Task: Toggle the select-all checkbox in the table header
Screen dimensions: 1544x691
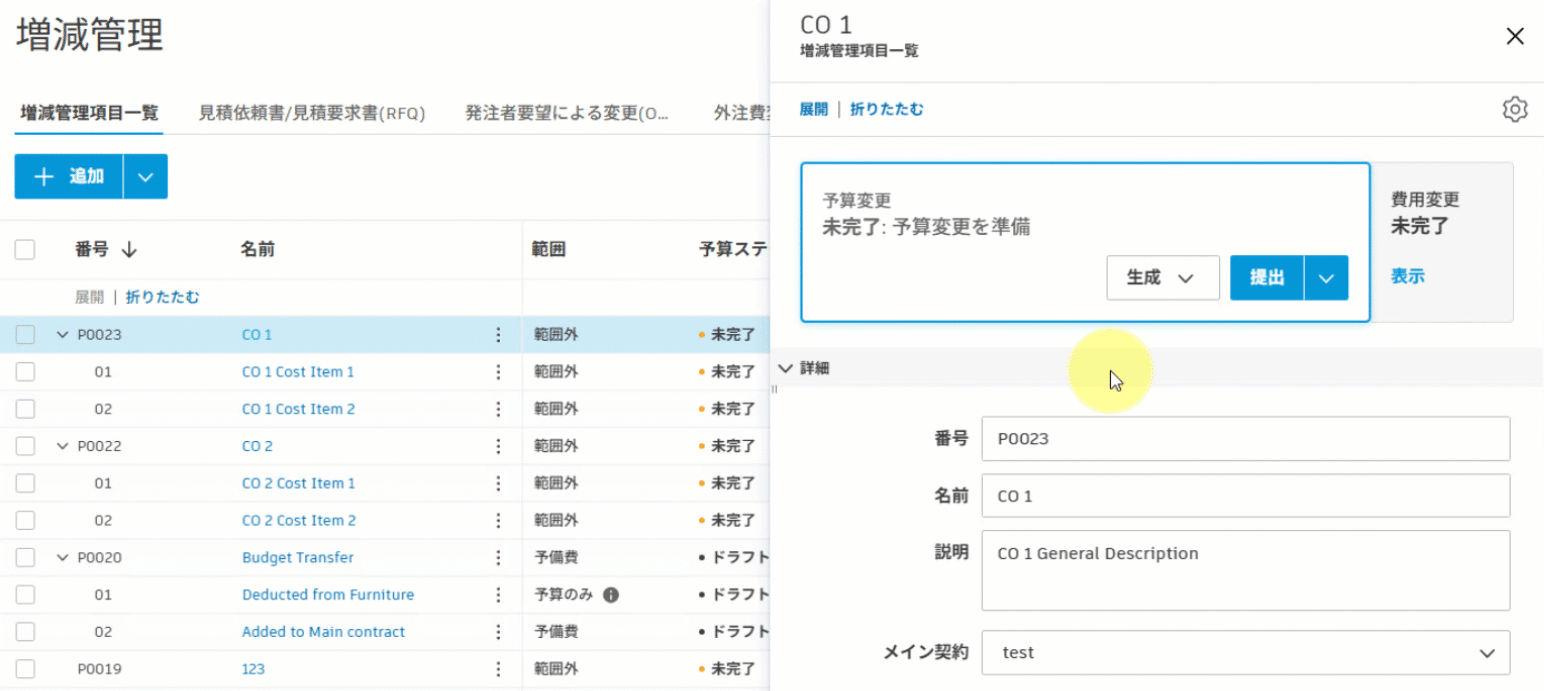Action: (24, 249)
